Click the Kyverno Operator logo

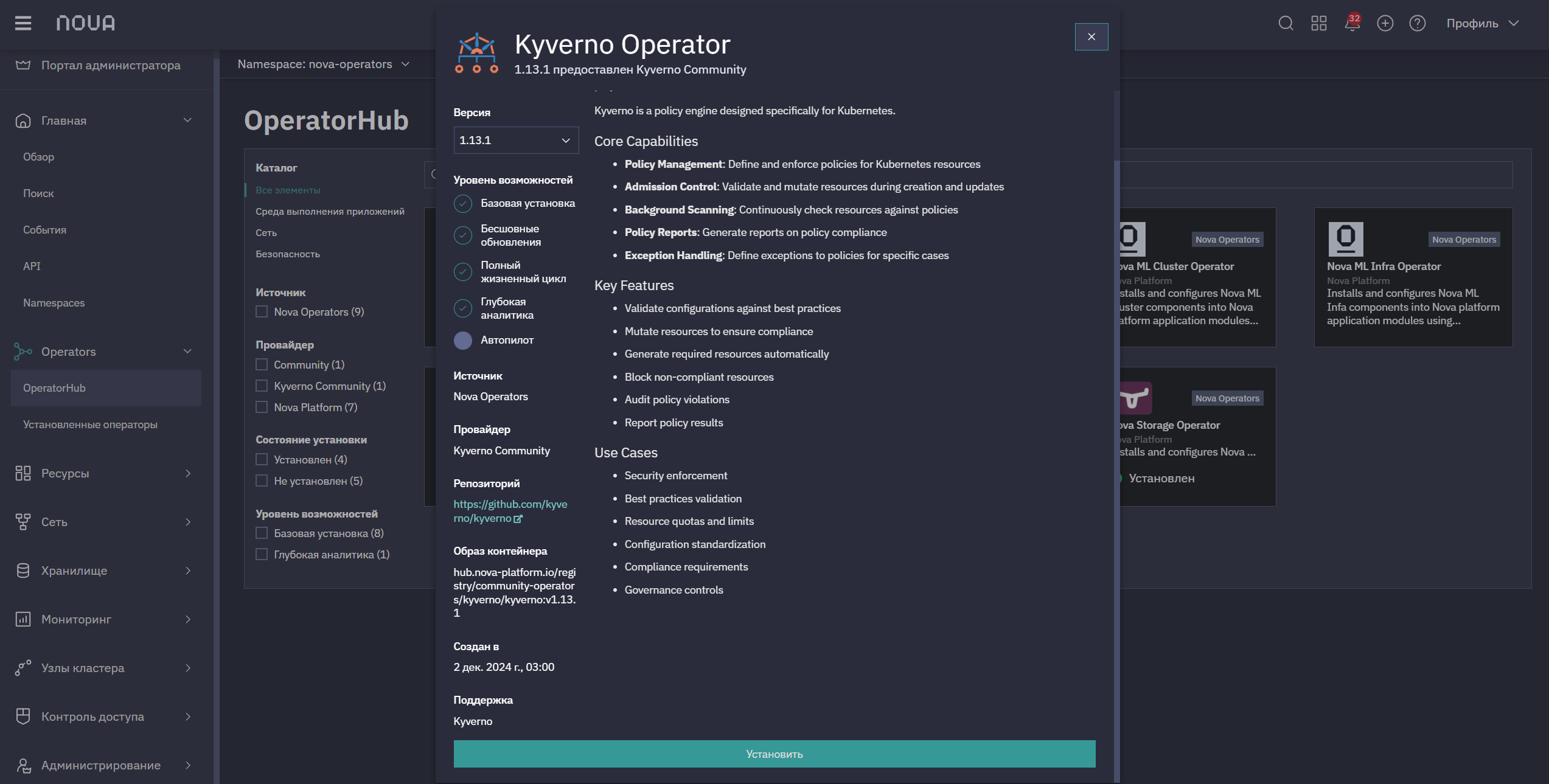(476, 53)
